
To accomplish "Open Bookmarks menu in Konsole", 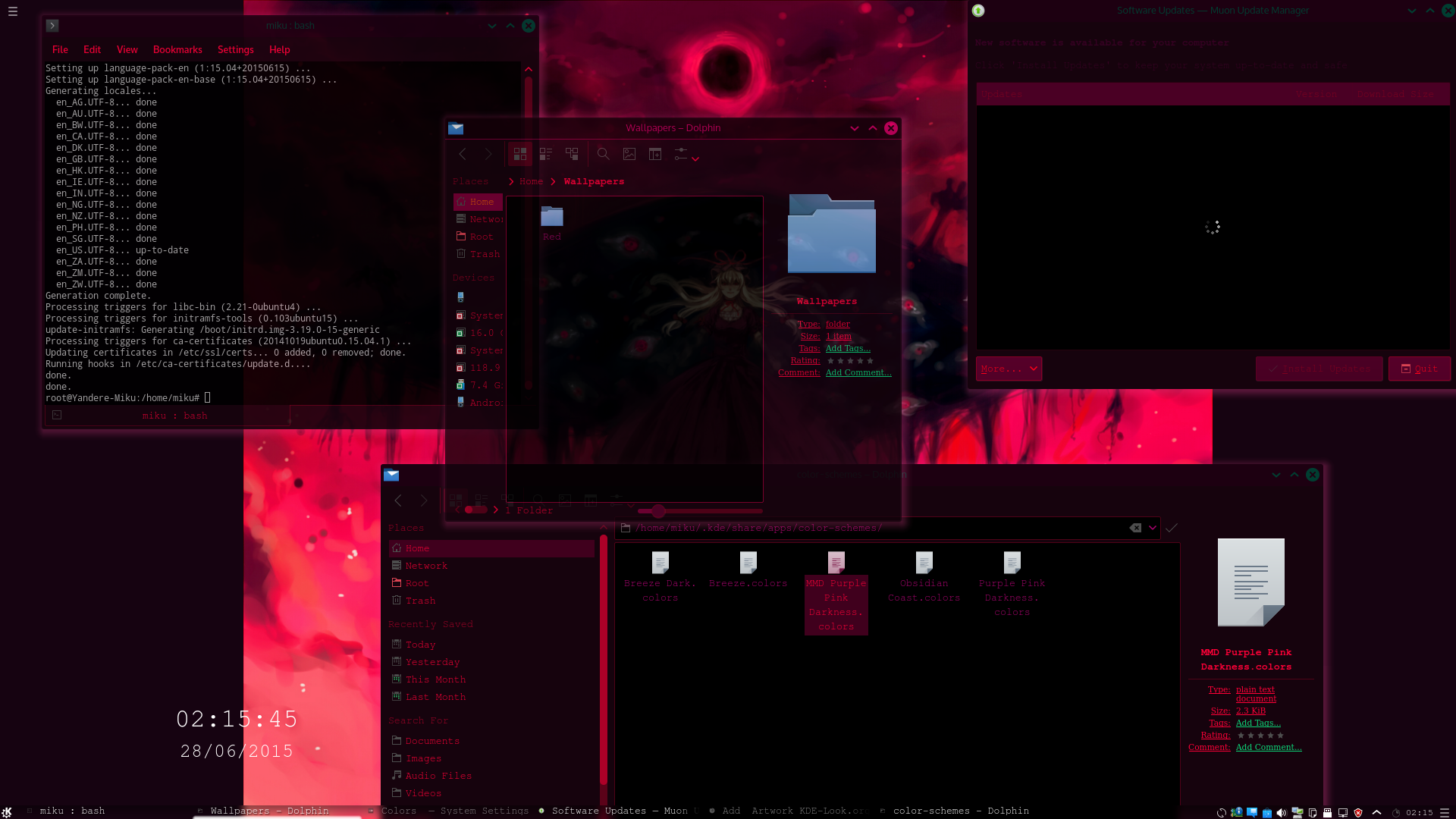I will tap(177, 49).
